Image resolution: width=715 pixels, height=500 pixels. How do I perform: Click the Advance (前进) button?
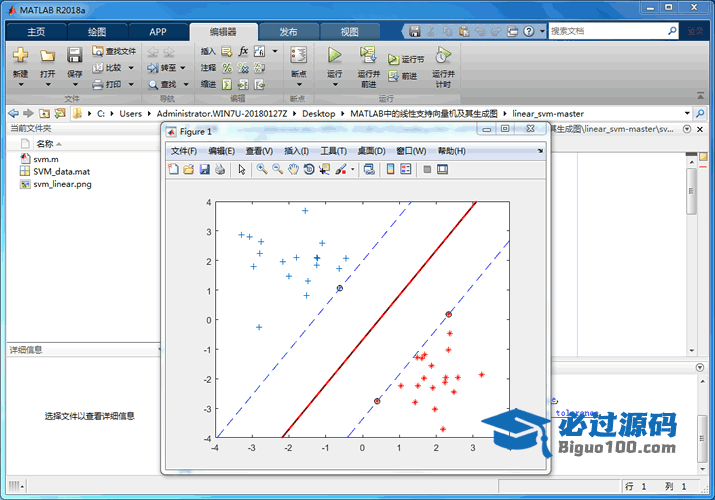(x=403, y=76)
